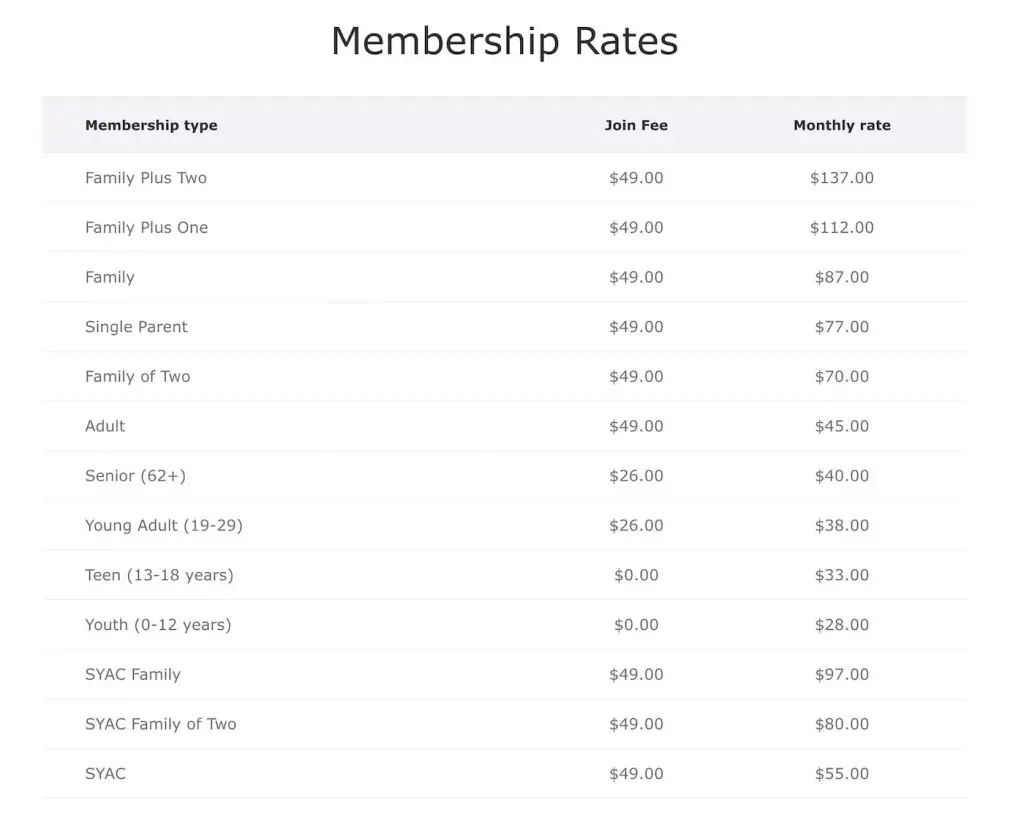Image resolution: width=1024 pixels, height=831 pixels.
Task: Click the Family Plus Two row label
Action: (x=146, y=178)
